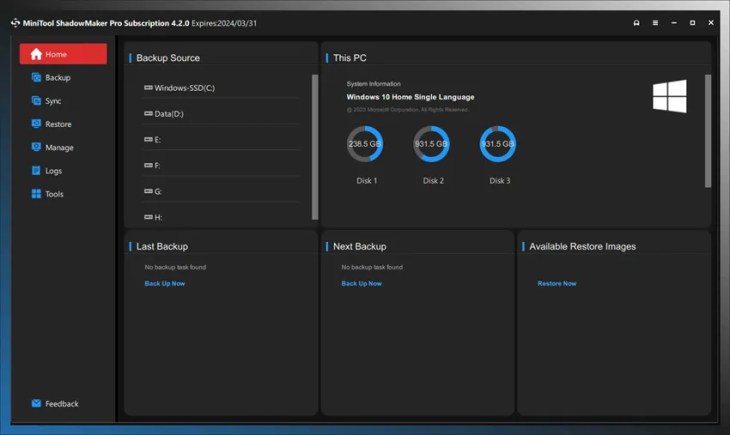Open the hamburger menu in title bar
Image resolution: width=730 pixels, height=435 pixels.
pos(655,23)
